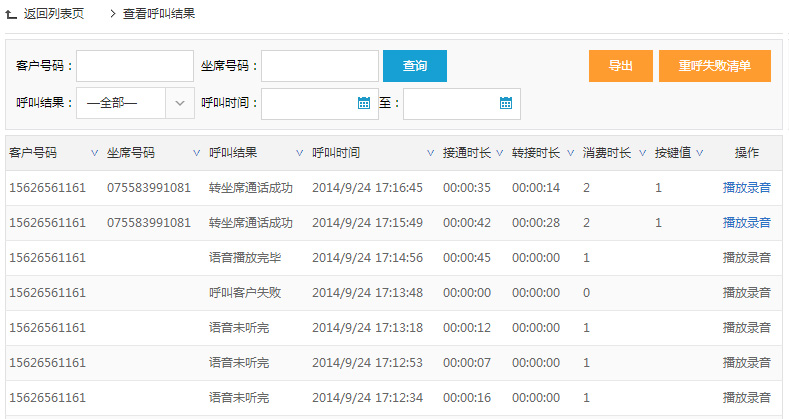Go to 返回列表页 breadcrumb
The image size is (789, 419).
pyautogui.click(x=53, y=15)
